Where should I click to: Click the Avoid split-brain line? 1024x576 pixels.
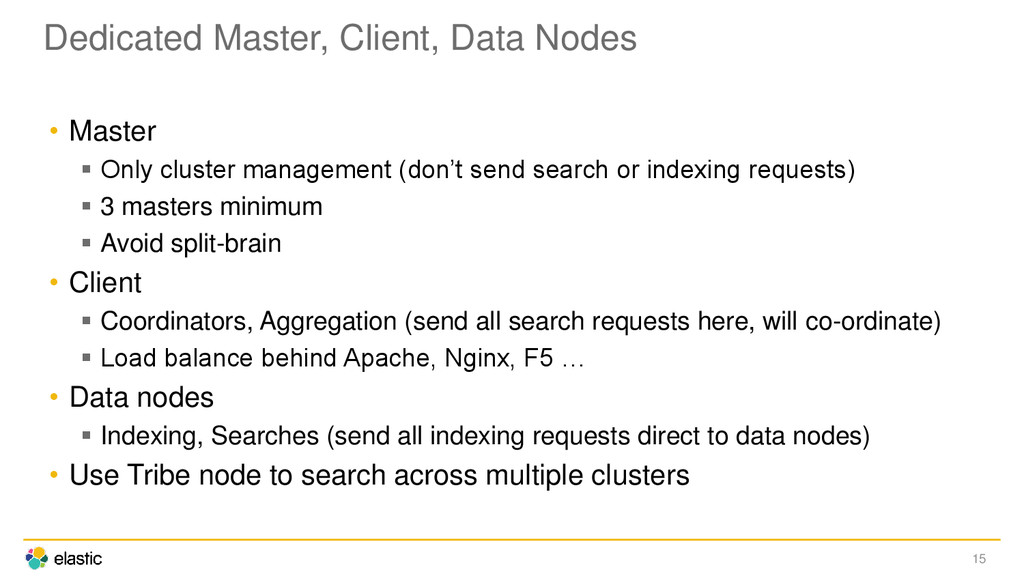[x=191, y=244]
